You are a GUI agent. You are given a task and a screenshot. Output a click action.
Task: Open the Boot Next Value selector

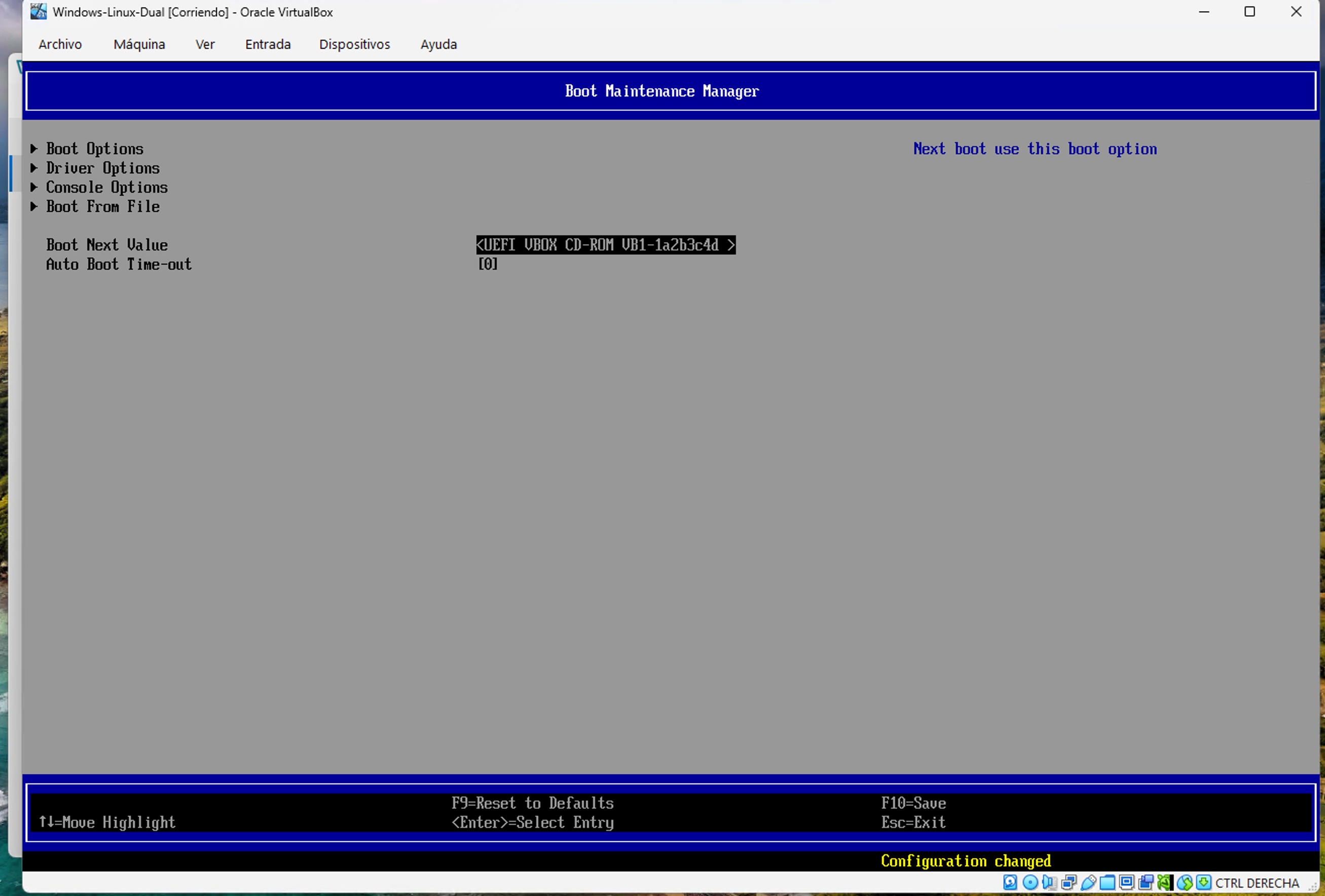pyautogui.click(x=606, y=245)
